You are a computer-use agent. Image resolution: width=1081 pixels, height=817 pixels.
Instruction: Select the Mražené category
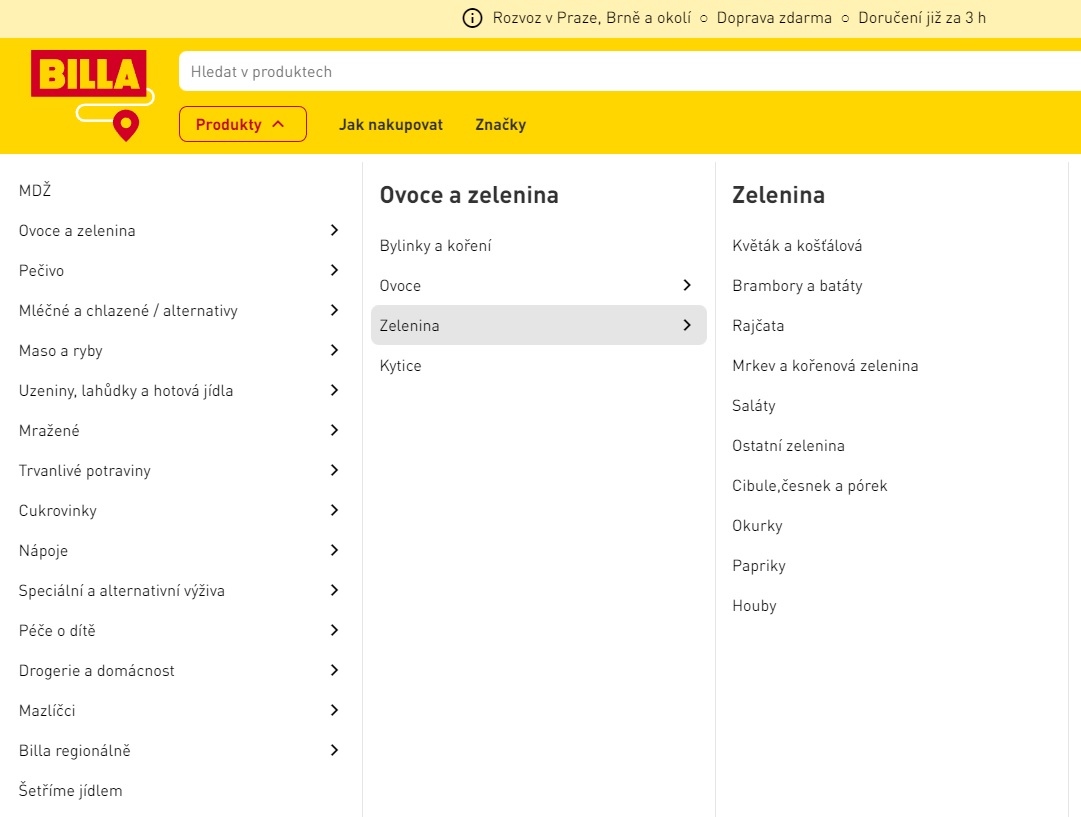point(49,430)
